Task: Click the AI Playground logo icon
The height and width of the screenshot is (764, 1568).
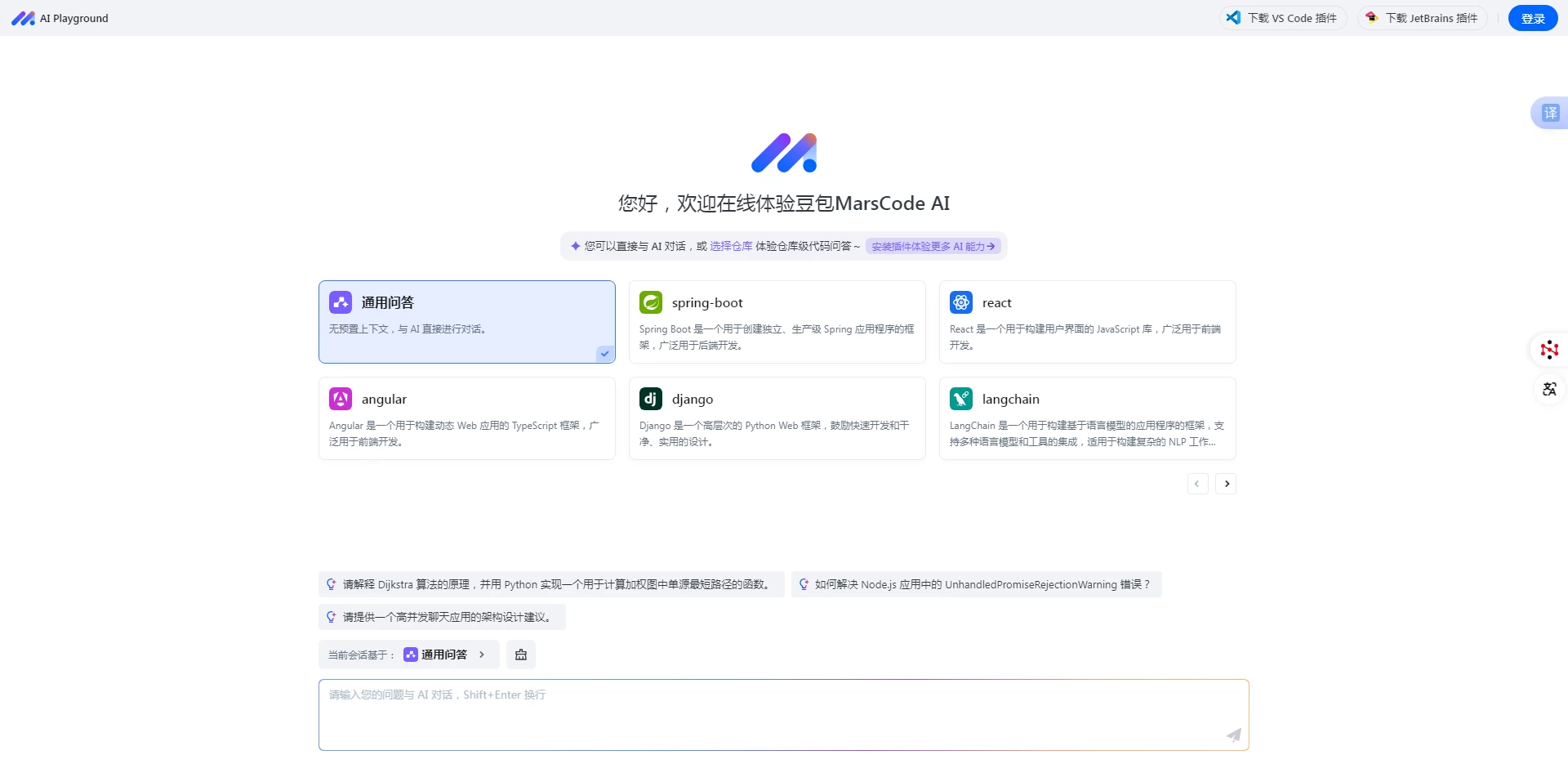Action: (23, 17)
